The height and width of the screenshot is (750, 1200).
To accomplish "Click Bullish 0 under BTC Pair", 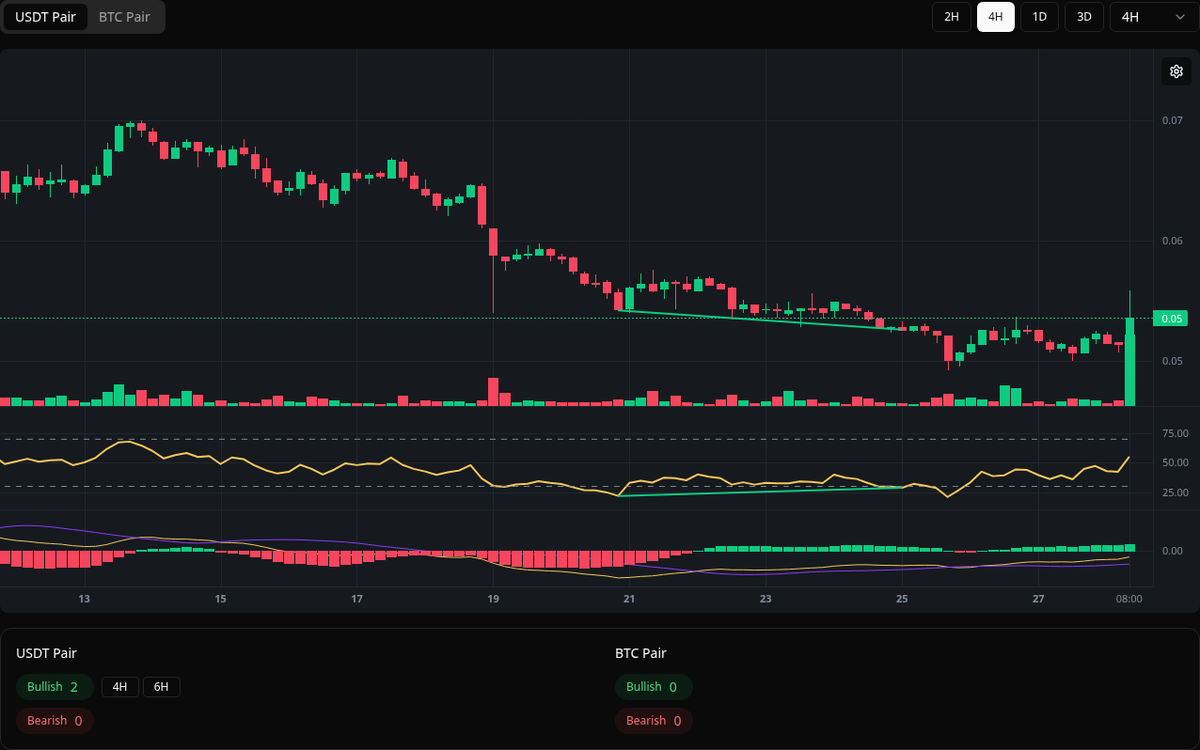I will (653, 687).
